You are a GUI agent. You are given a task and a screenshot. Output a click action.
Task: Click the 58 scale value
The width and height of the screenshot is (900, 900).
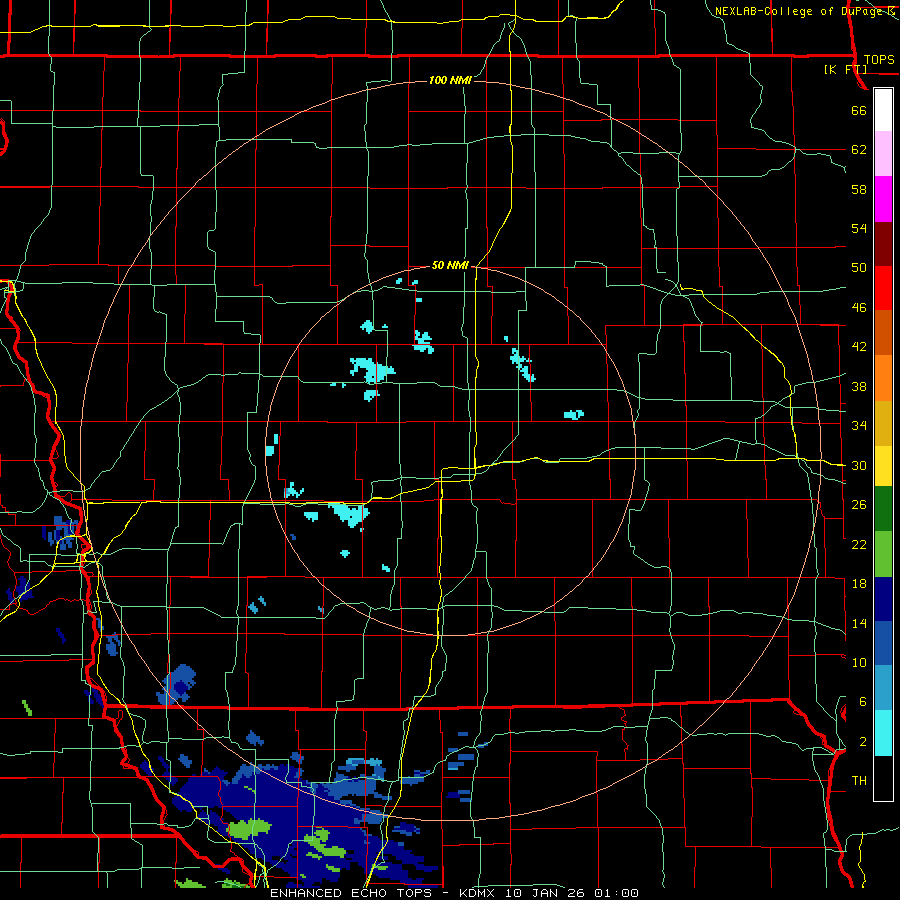(859, 189)
